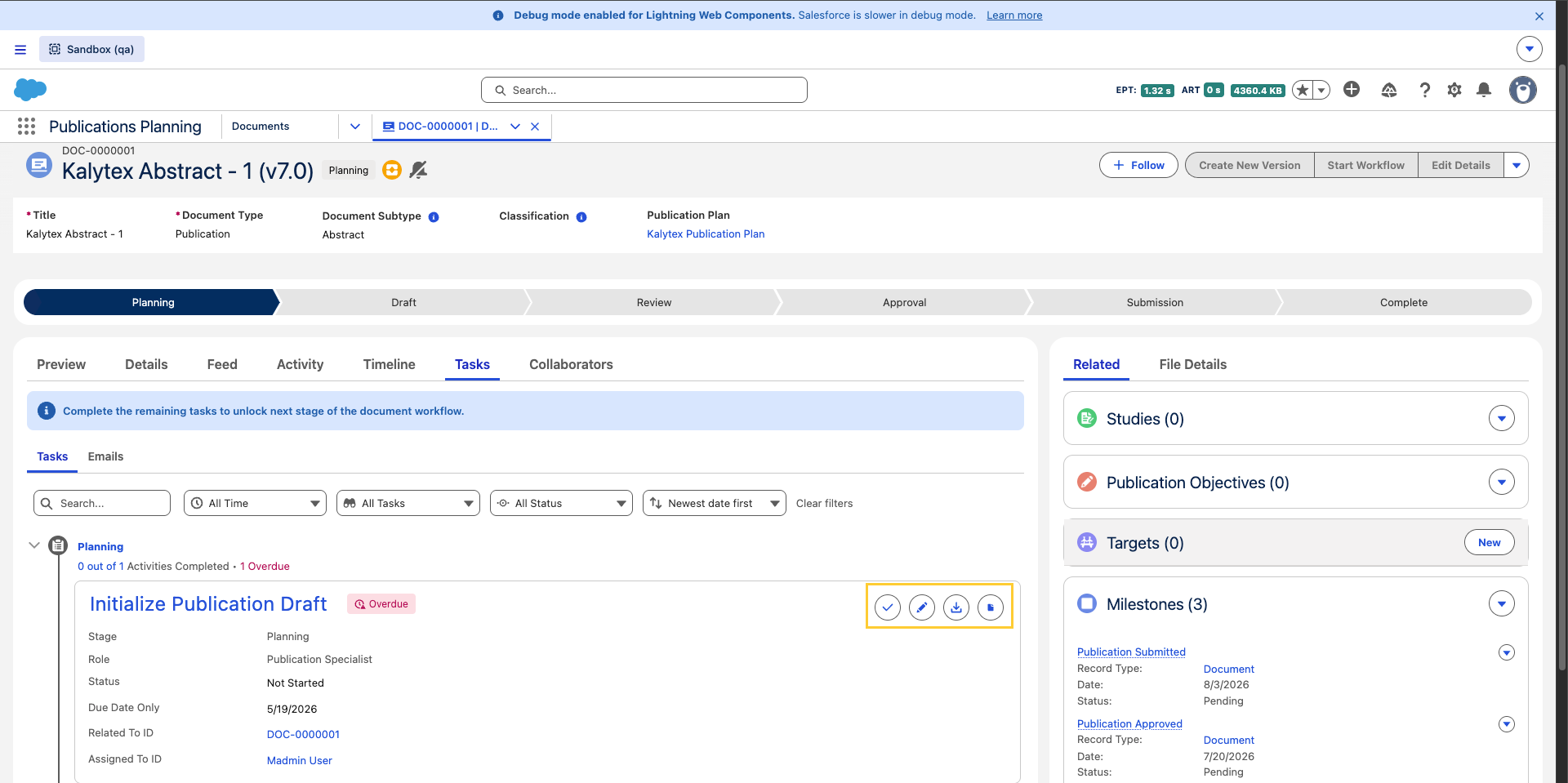Open more actions dropdown next to Edit Details
The width and height of the screenshot is (1568, 783).
(1517, 165)
